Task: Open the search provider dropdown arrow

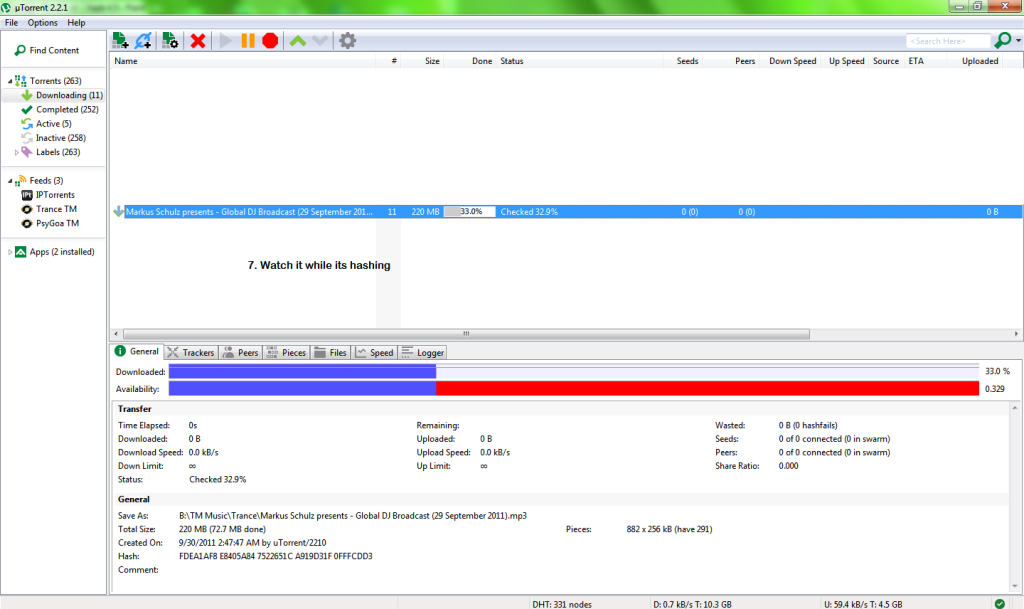Action: pos(1018,40)
